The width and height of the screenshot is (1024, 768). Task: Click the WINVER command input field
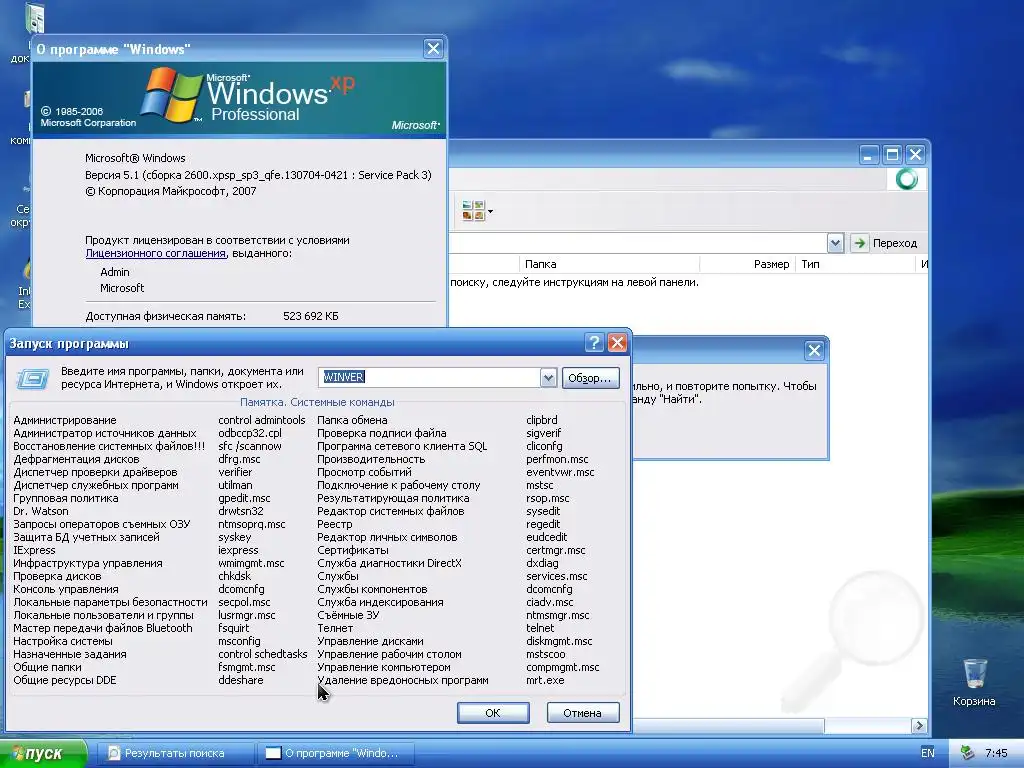pyautogui.click(x=430, y=377)
